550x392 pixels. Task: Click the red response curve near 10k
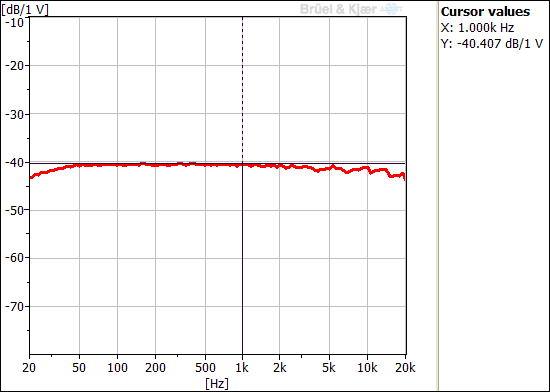[367, 168]
